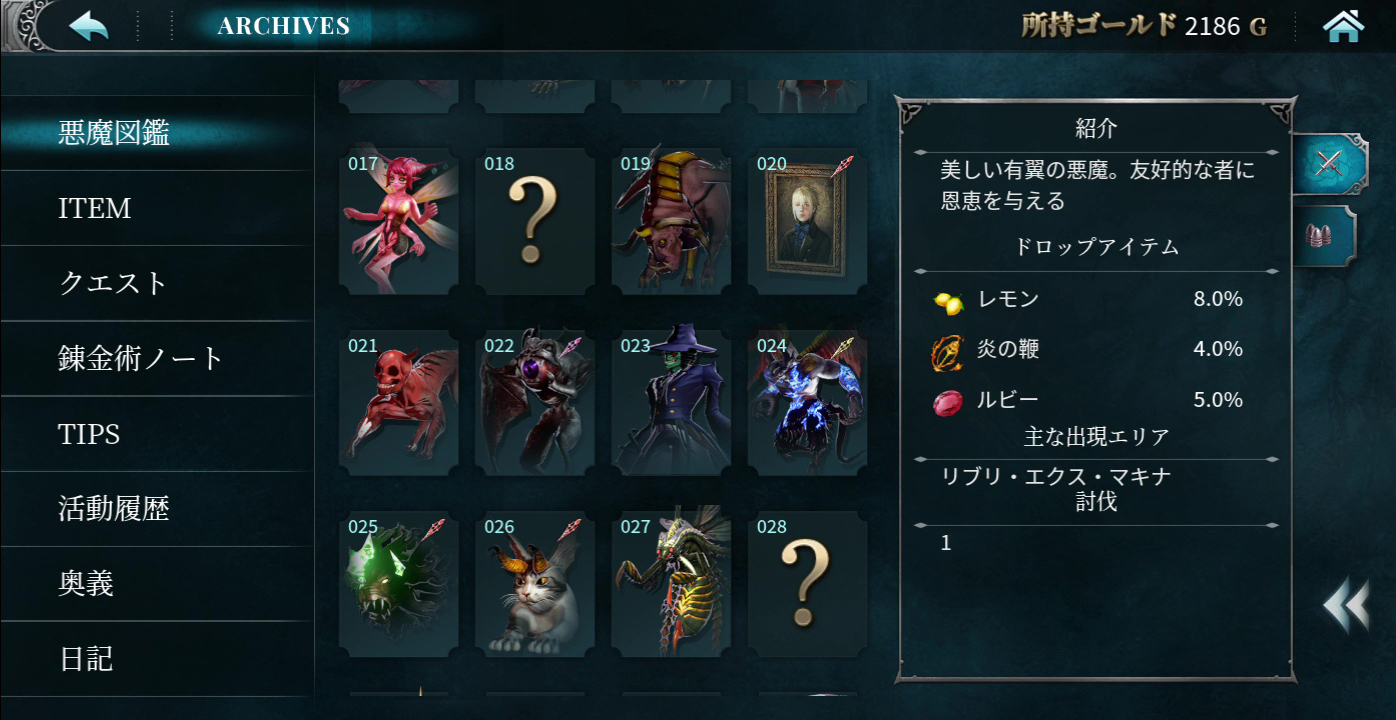Select the red skull hound 021
Image resolution: width=1396 pixels, height=720 pixels.
point(399,403)
